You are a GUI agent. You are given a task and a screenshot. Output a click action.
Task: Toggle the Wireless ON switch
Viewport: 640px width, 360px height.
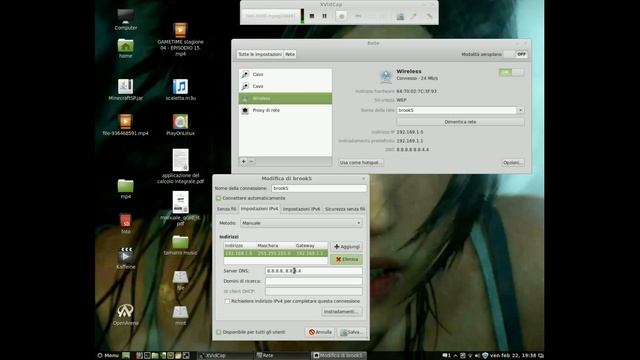(x=511, y=72)
